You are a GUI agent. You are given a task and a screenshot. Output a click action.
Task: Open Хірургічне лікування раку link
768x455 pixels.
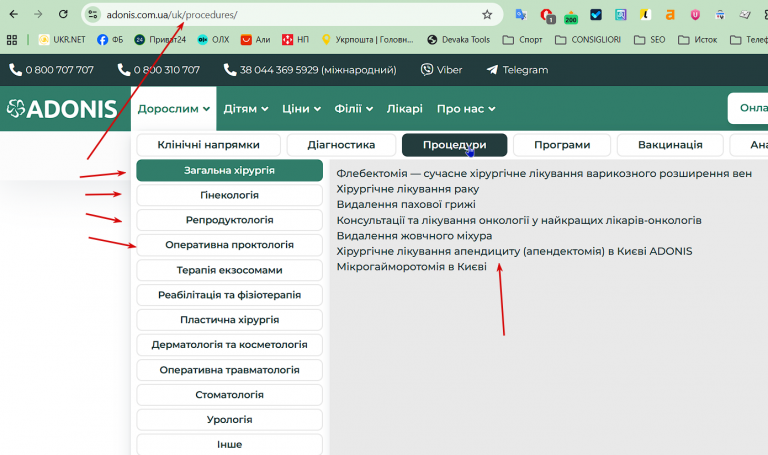[x=408, y=189]
